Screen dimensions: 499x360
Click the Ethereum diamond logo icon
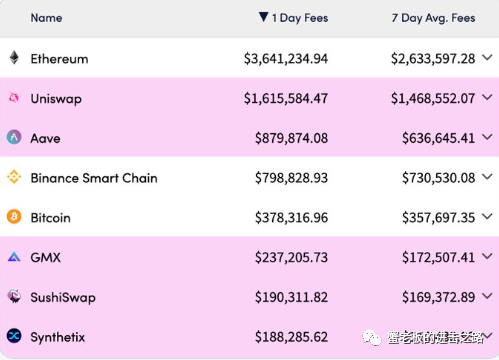pos(14,58)
